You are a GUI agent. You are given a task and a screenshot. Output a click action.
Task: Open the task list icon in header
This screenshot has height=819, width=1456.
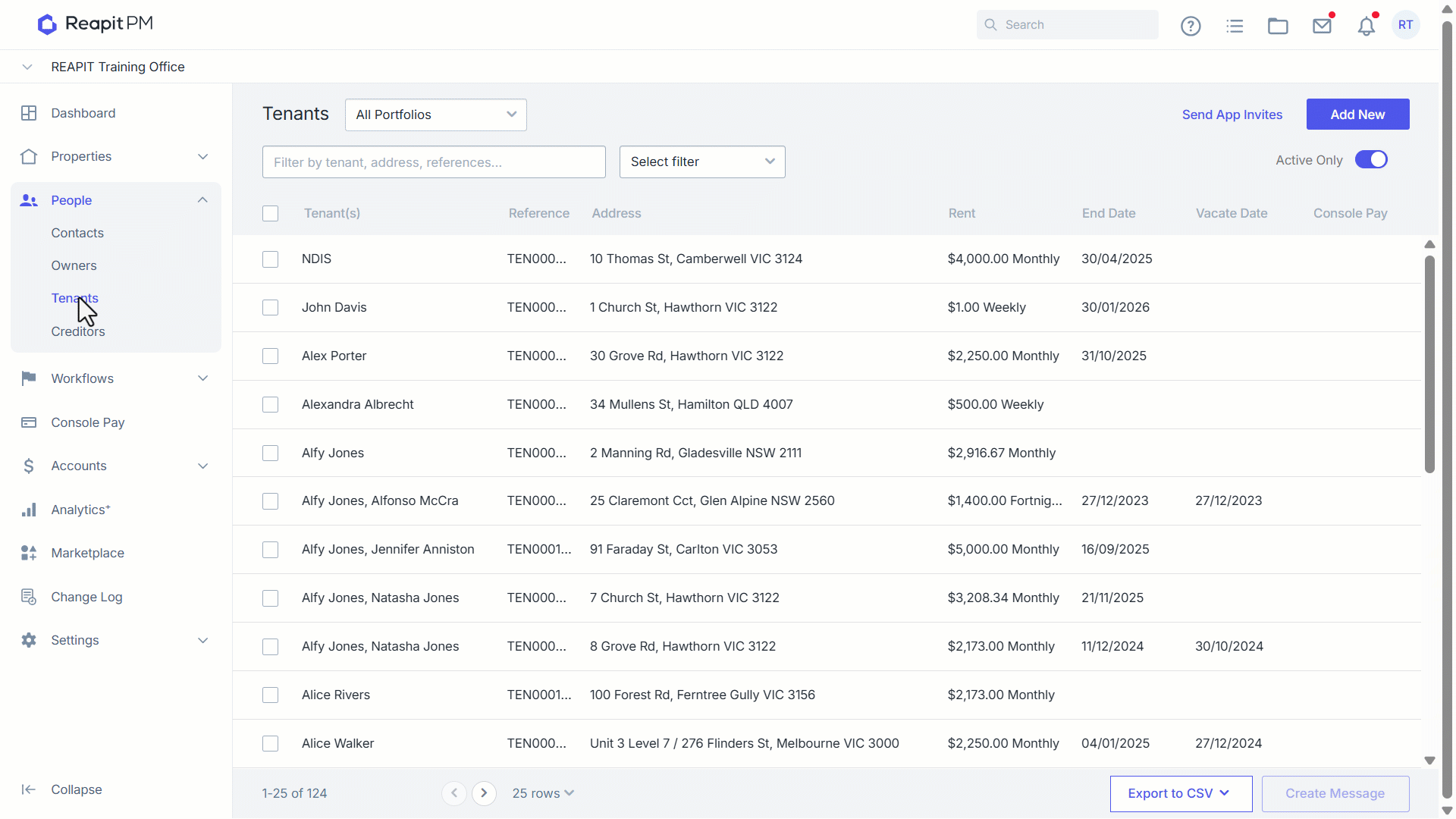pos(1235,26)
